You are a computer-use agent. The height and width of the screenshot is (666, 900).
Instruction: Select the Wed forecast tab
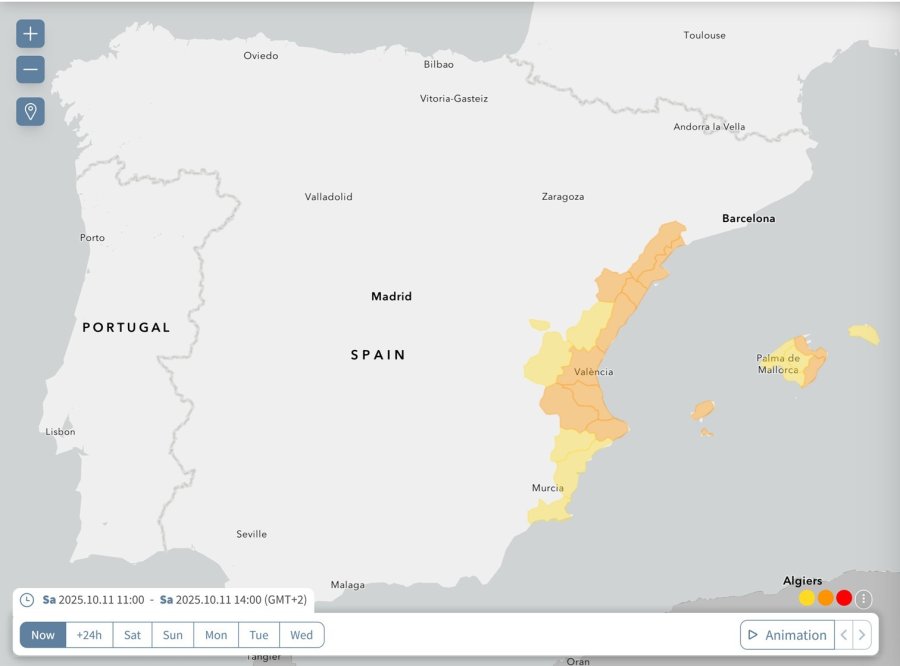[301, 635]
